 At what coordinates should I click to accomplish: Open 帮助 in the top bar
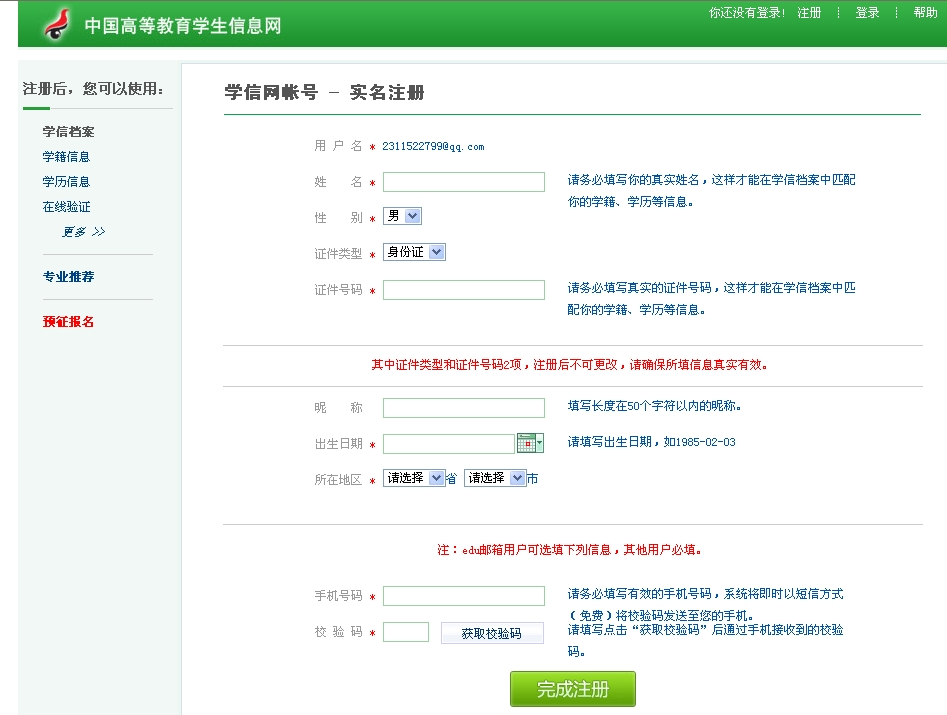925,13
